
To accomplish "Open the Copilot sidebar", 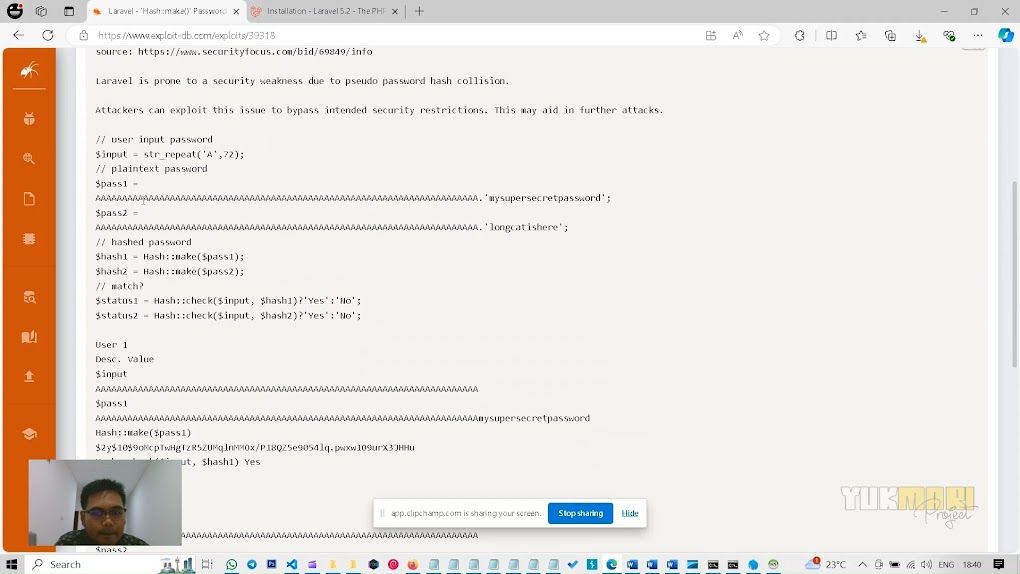I will [x=1006, y=35].
